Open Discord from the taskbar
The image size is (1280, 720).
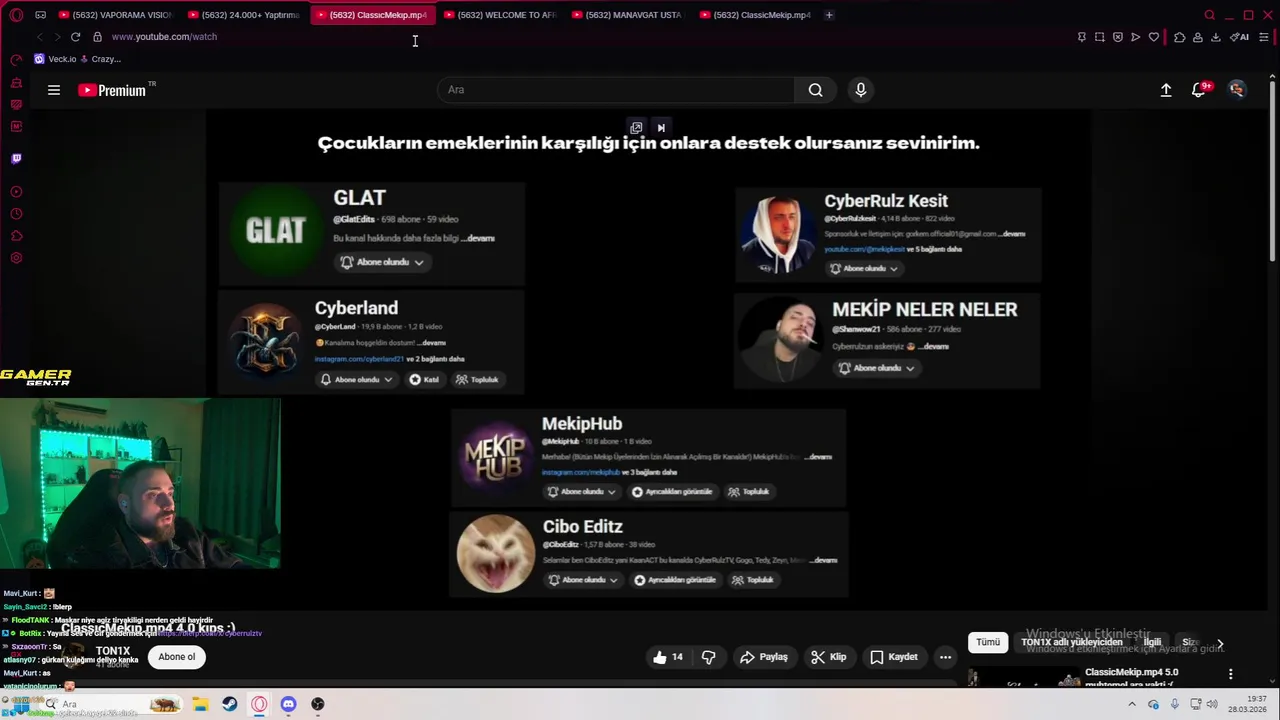pyautogui.click(x=288, y=704)
